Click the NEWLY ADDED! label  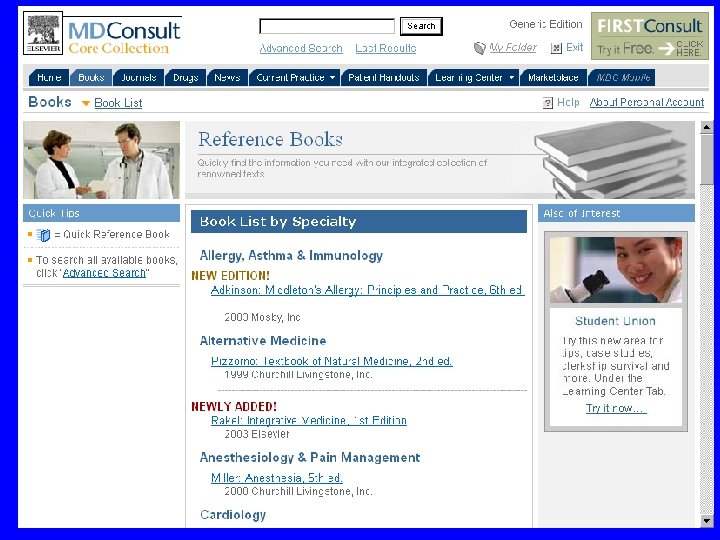(234, 407)
